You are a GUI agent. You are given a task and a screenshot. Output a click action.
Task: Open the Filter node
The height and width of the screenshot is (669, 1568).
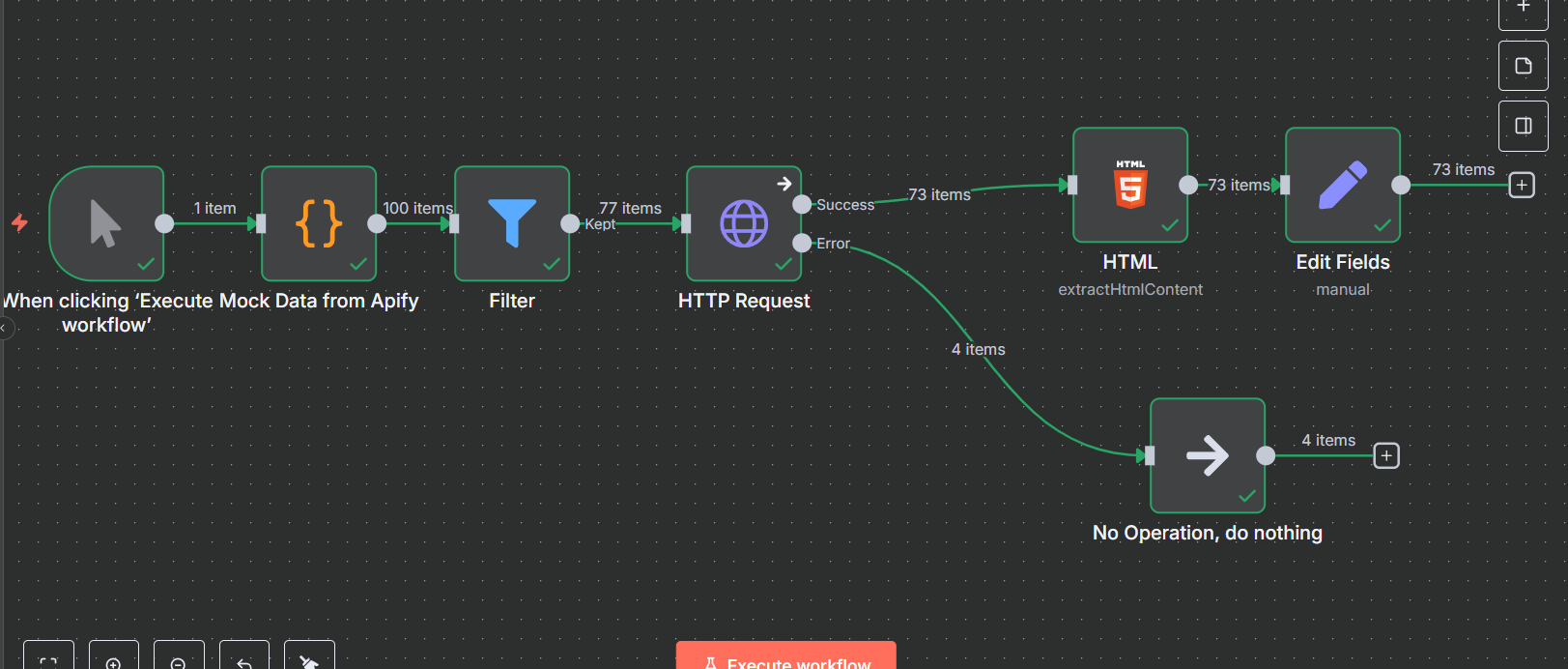click(x=512, y=223)
